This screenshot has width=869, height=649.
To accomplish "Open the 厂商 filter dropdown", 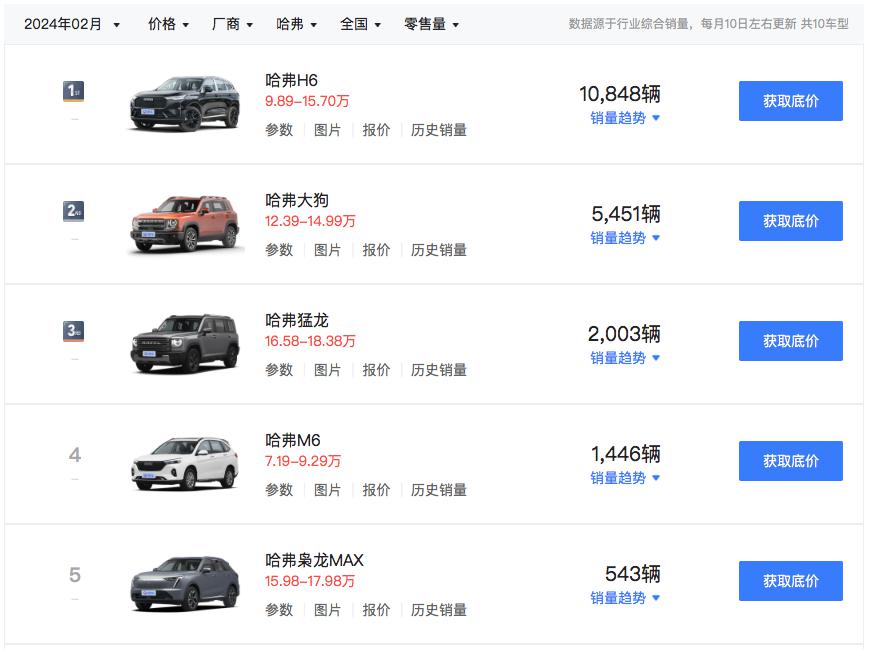I will [x=232, y=24].
